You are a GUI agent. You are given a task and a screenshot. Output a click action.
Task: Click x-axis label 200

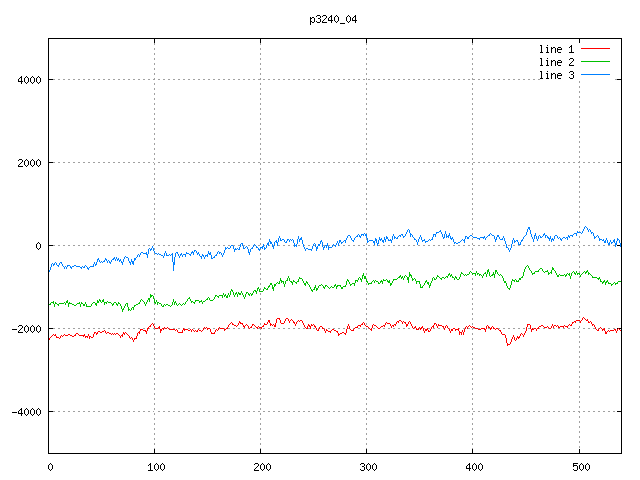[x=262, y=467]
